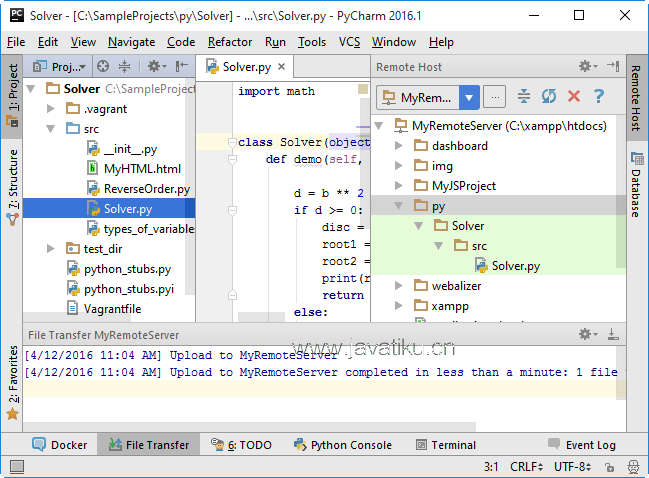Image resolution: width=649 pixels, height=478 pixels.
Task: Click the fold marker beside class Solver
Action: 232,142
